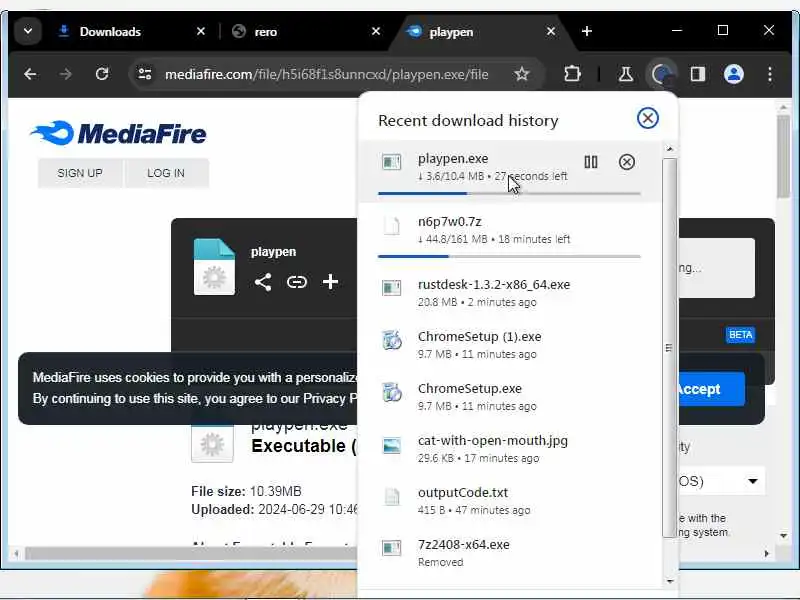This screenshot has height=600, width=800.
Task: Toggle the browser side panel
Action: (698, 74)
